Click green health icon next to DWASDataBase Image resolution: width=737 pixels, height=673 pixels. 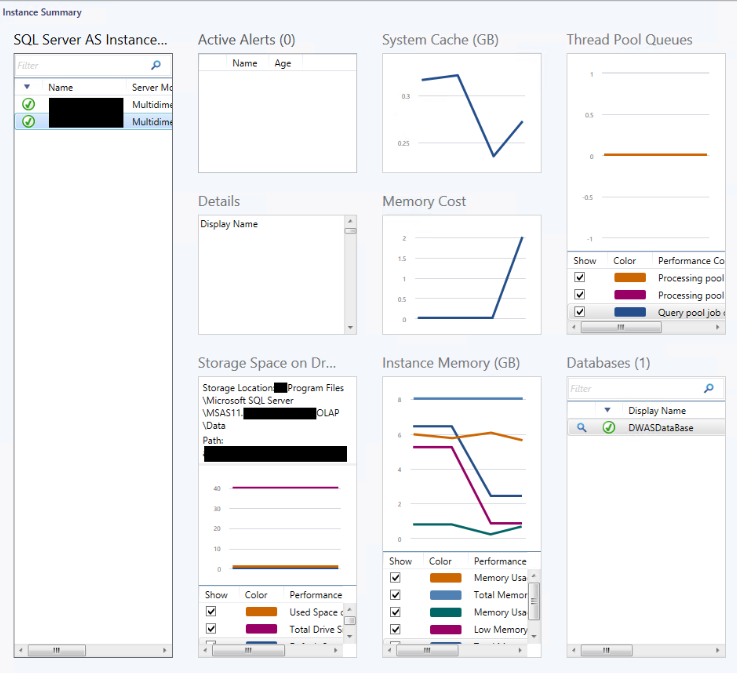608,428
